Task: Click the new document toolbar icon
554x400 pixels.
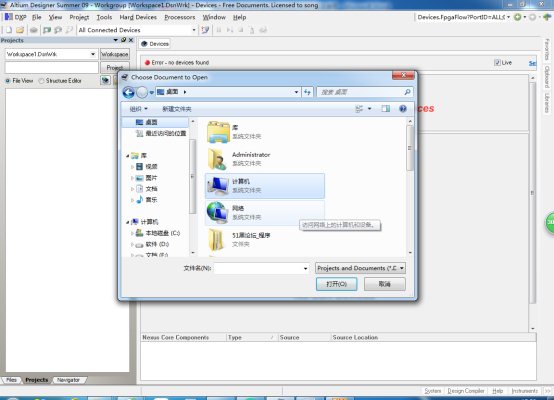Action: (9, 30)
